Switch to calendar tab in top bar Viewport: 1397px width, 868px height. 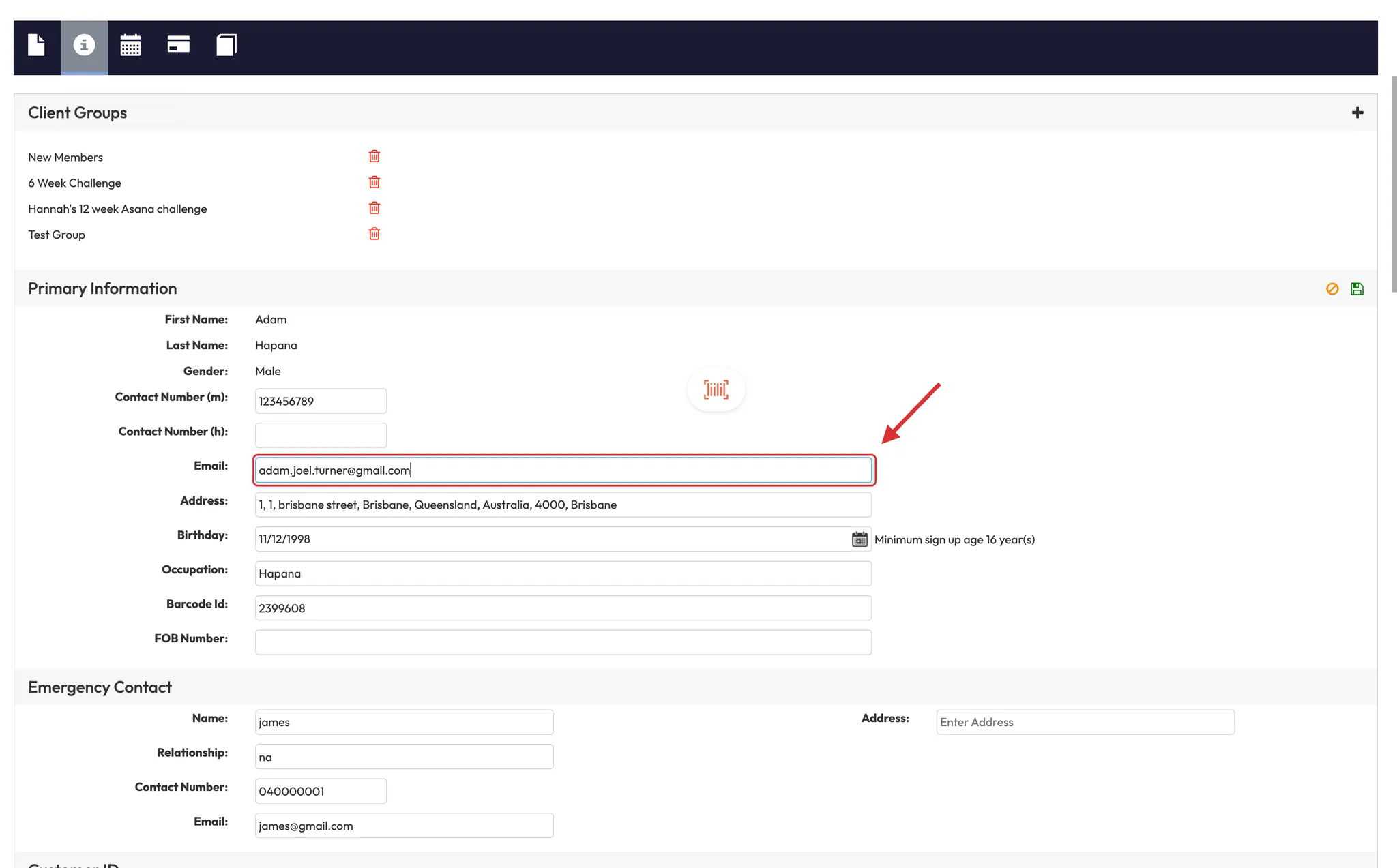click(130, 45)
